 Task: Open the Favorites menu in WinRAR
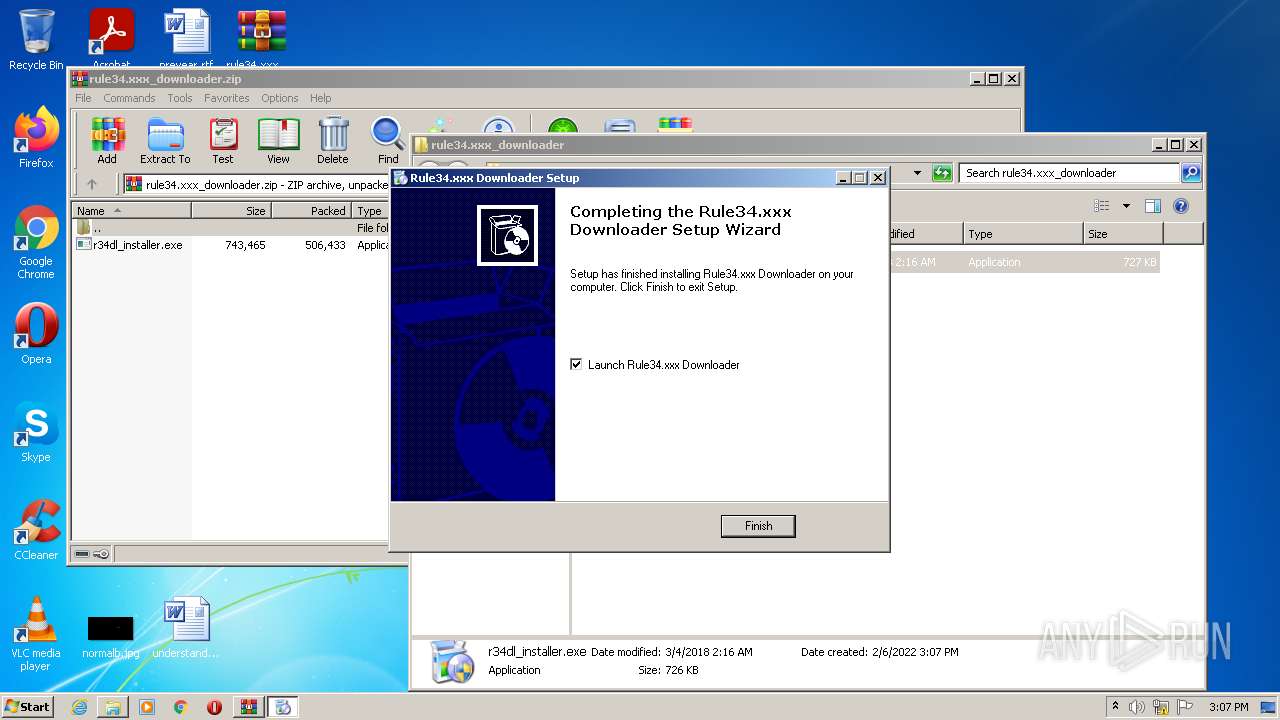pyautogui.click(x=227, y=98)
